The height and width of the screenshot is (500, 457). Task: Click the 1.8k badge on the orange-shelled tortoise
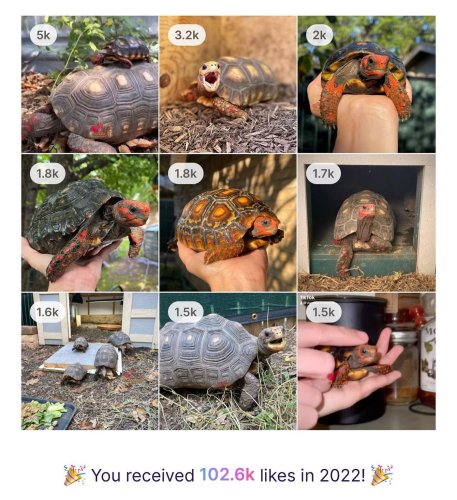[x=185, y=173]
